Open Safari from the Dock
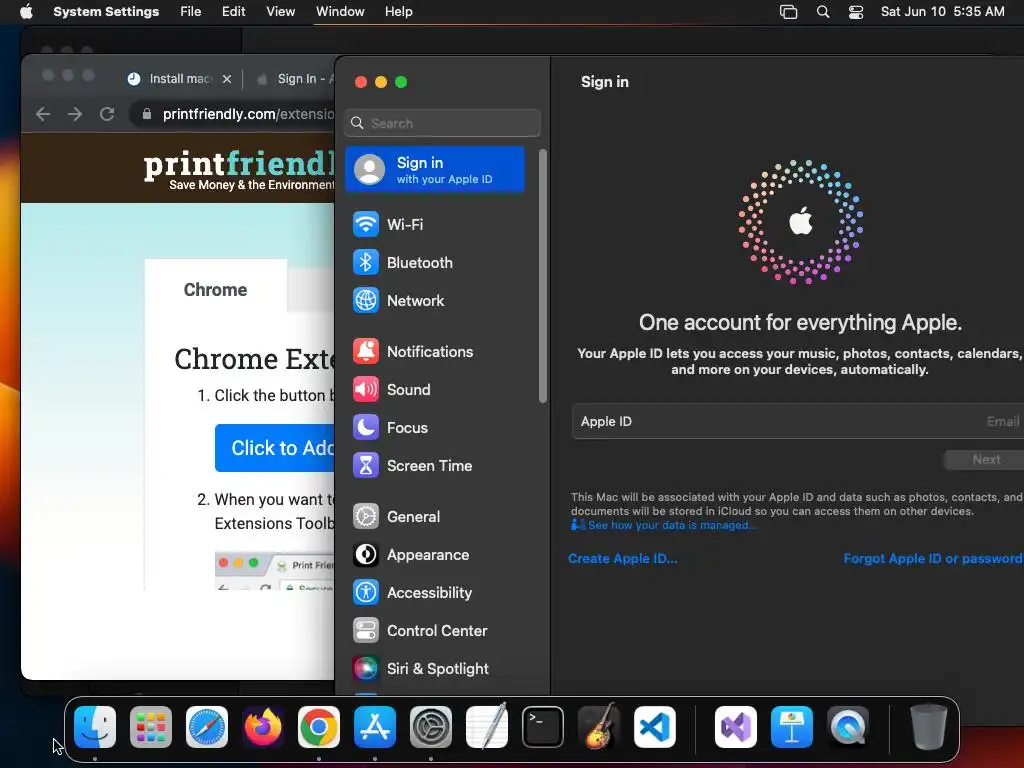Viewport: 1024px width, 768px height. [207, 727]
